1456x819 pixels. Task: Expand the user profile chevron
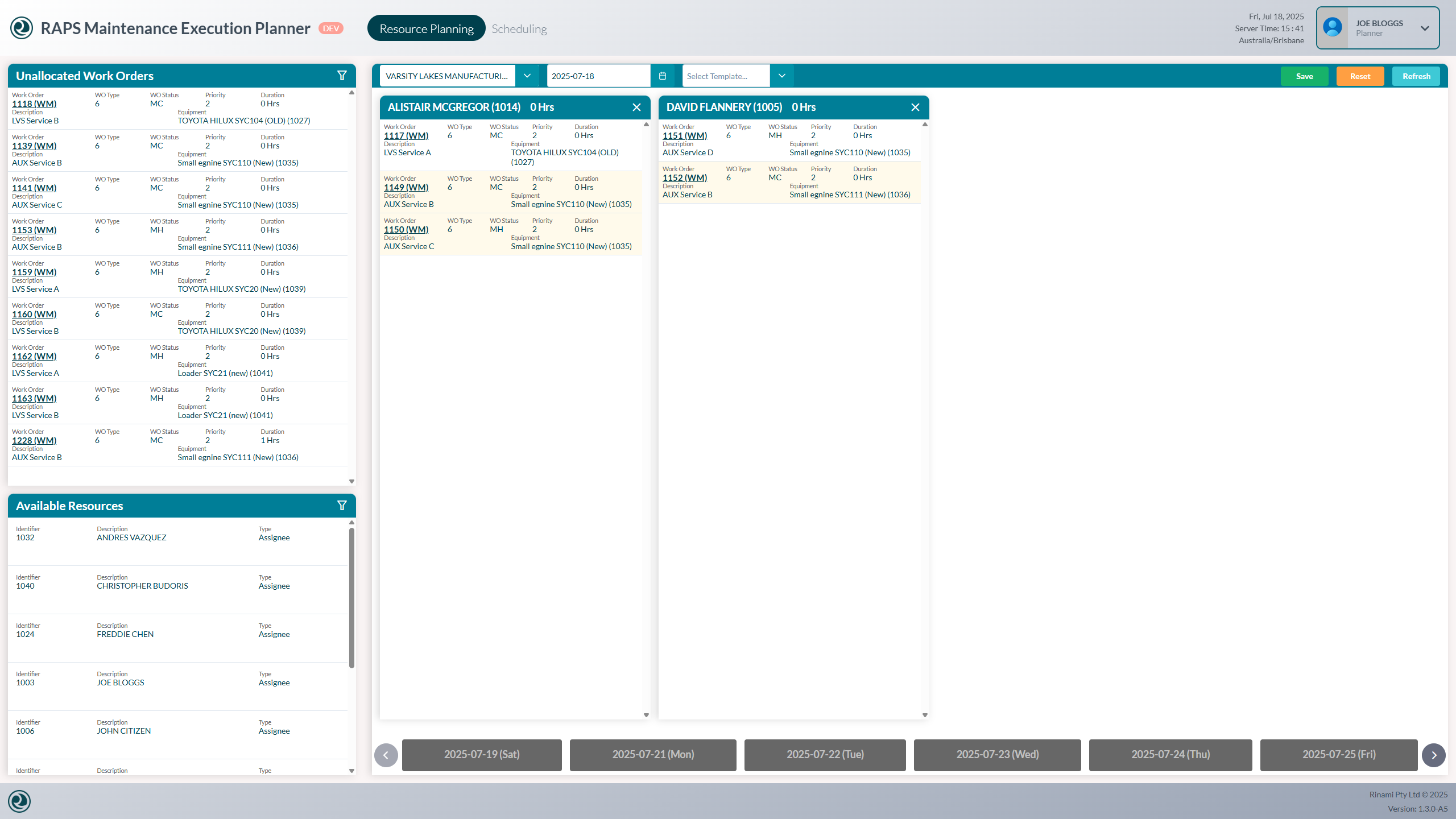tap(1425, 27)
